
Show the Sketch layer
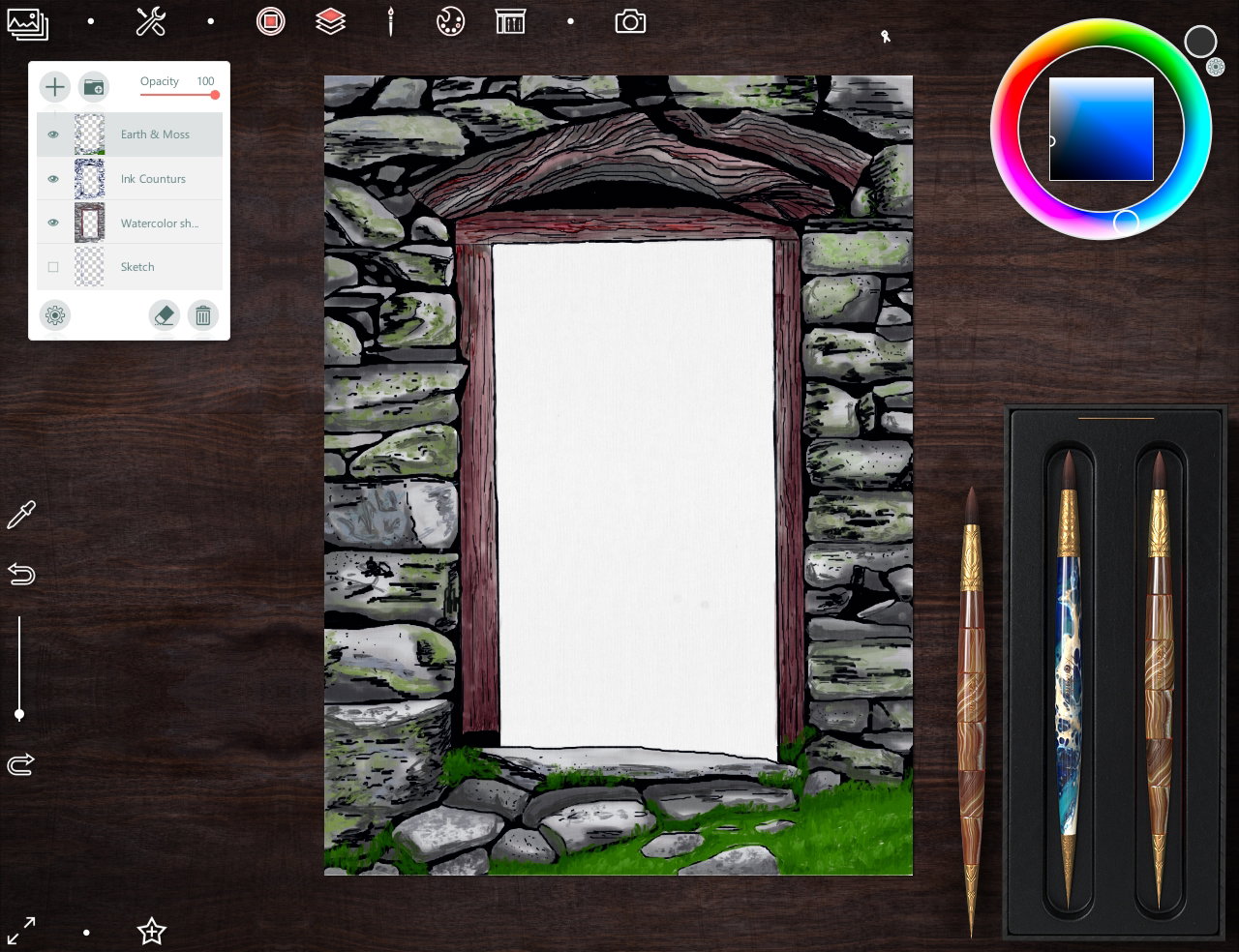53,267
